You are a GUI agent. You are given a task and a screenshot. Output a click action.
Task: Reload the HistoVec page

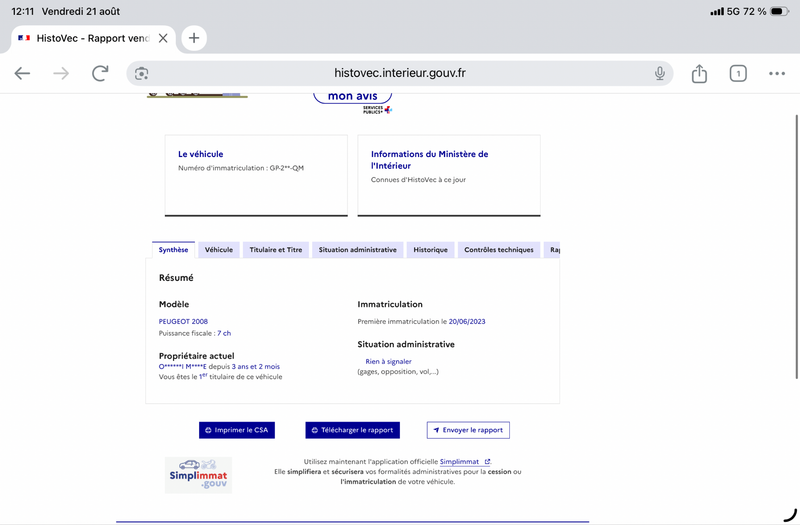(x=100, y=73)
